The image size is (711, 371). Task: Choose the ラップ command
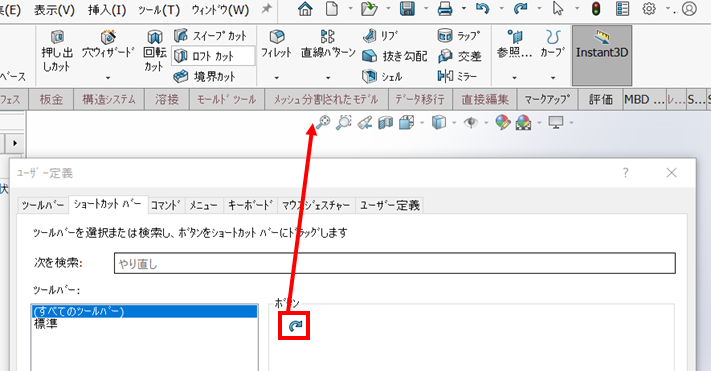pyautogui.click(x=458, y=35)
